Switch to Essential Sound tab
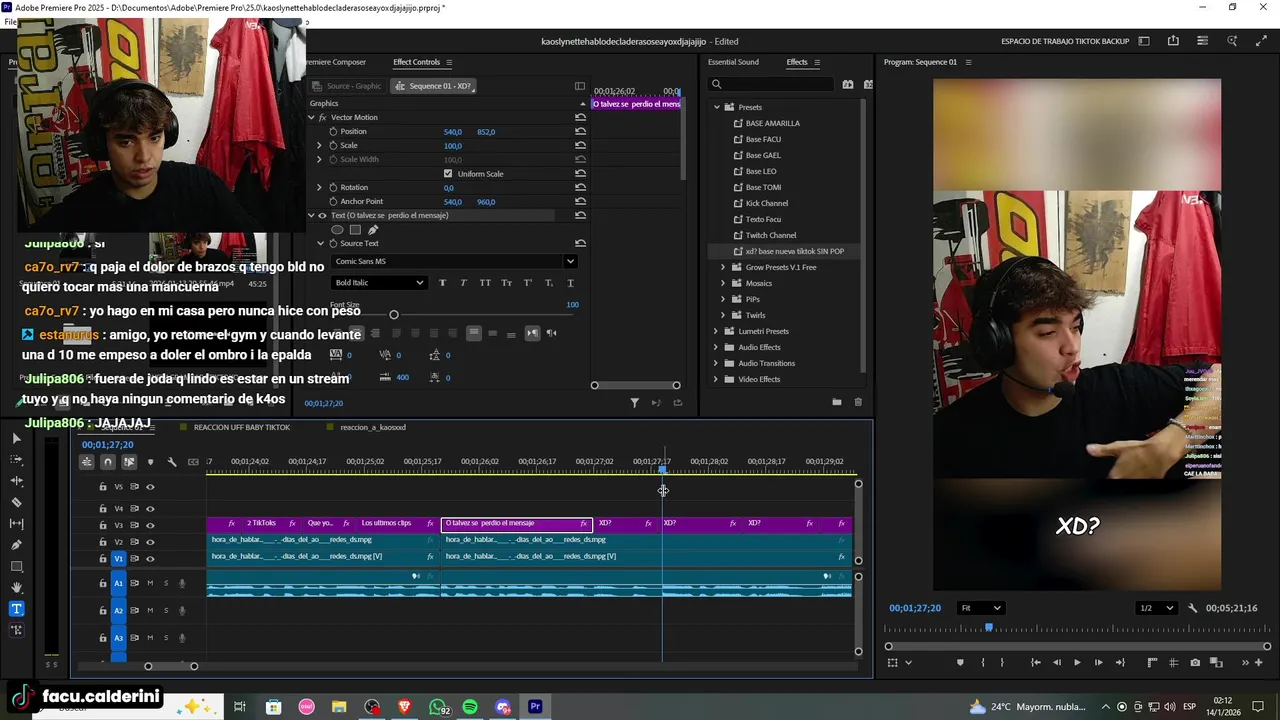The height and width of the screenshot is (720, 1280). pyautogui.click(x=733, y=62)
